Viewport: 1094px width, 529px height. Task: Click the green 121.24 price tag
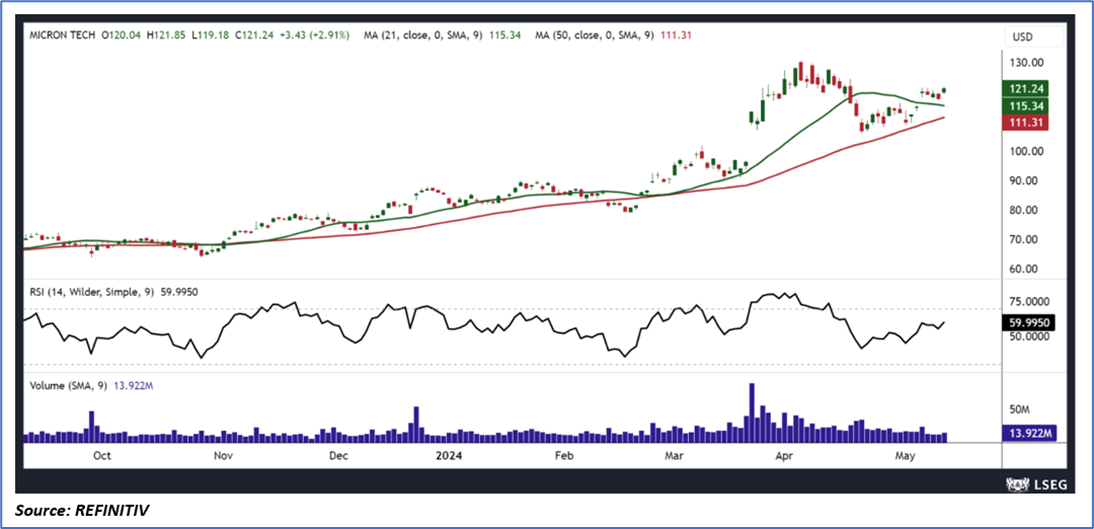pos(1025,89)
